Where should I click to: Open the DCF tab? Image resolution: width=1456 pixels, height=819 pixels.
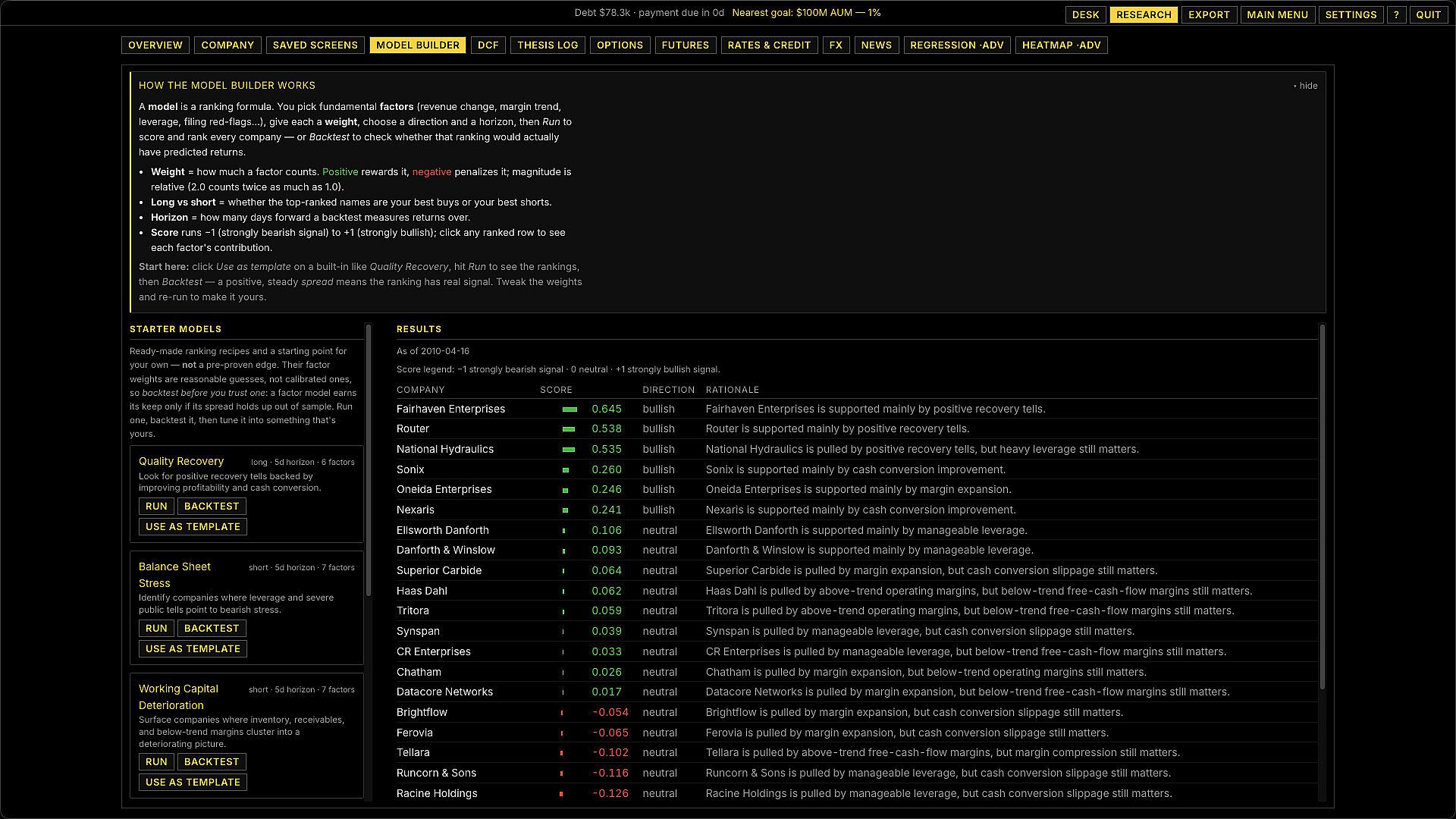coord(488,45)
